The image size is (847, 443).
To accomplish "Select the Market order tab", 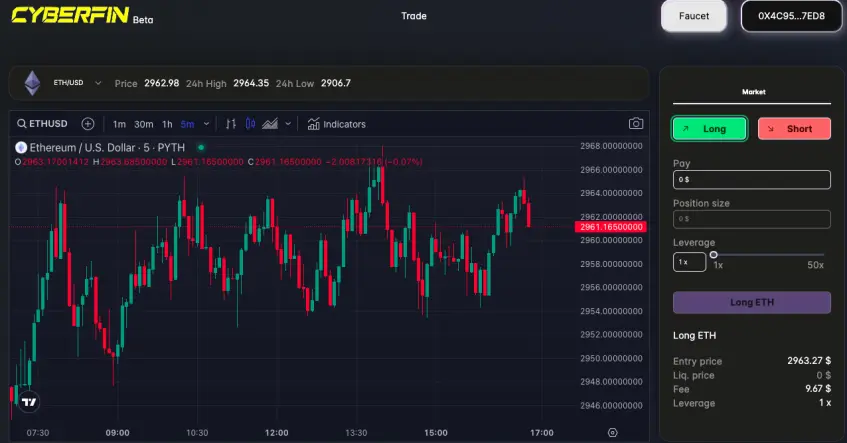I will coord(754,92).
